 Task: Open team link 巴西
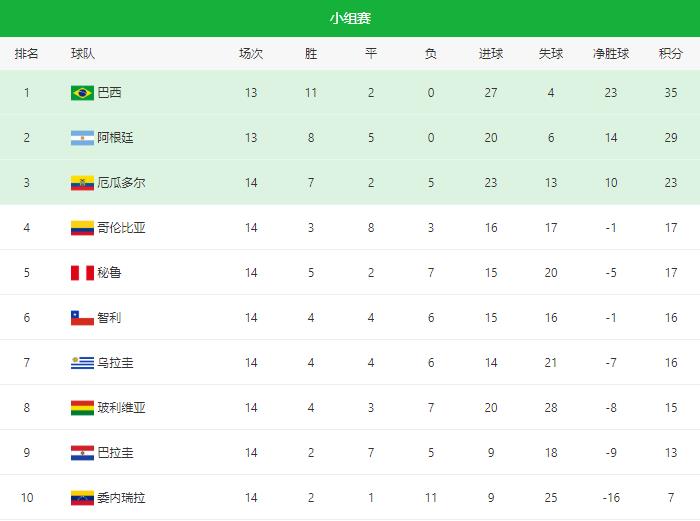109,93
